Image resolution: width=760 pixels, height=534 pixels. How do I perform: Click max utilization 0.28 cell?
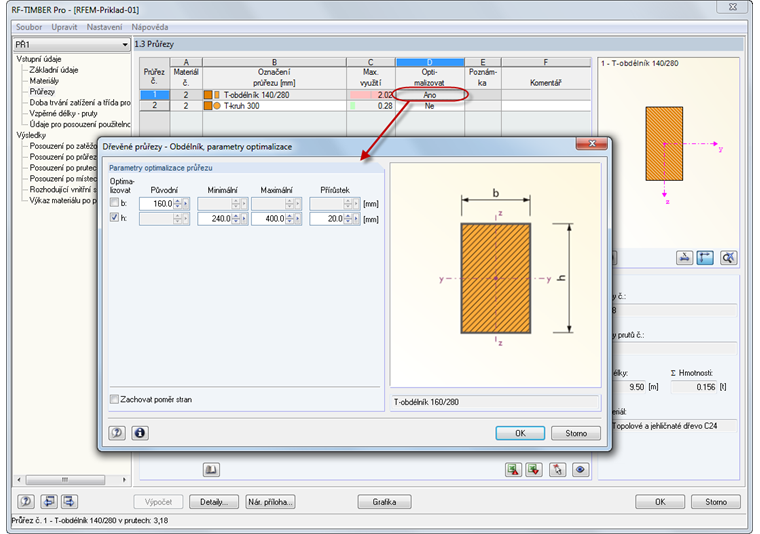(371, 106)
